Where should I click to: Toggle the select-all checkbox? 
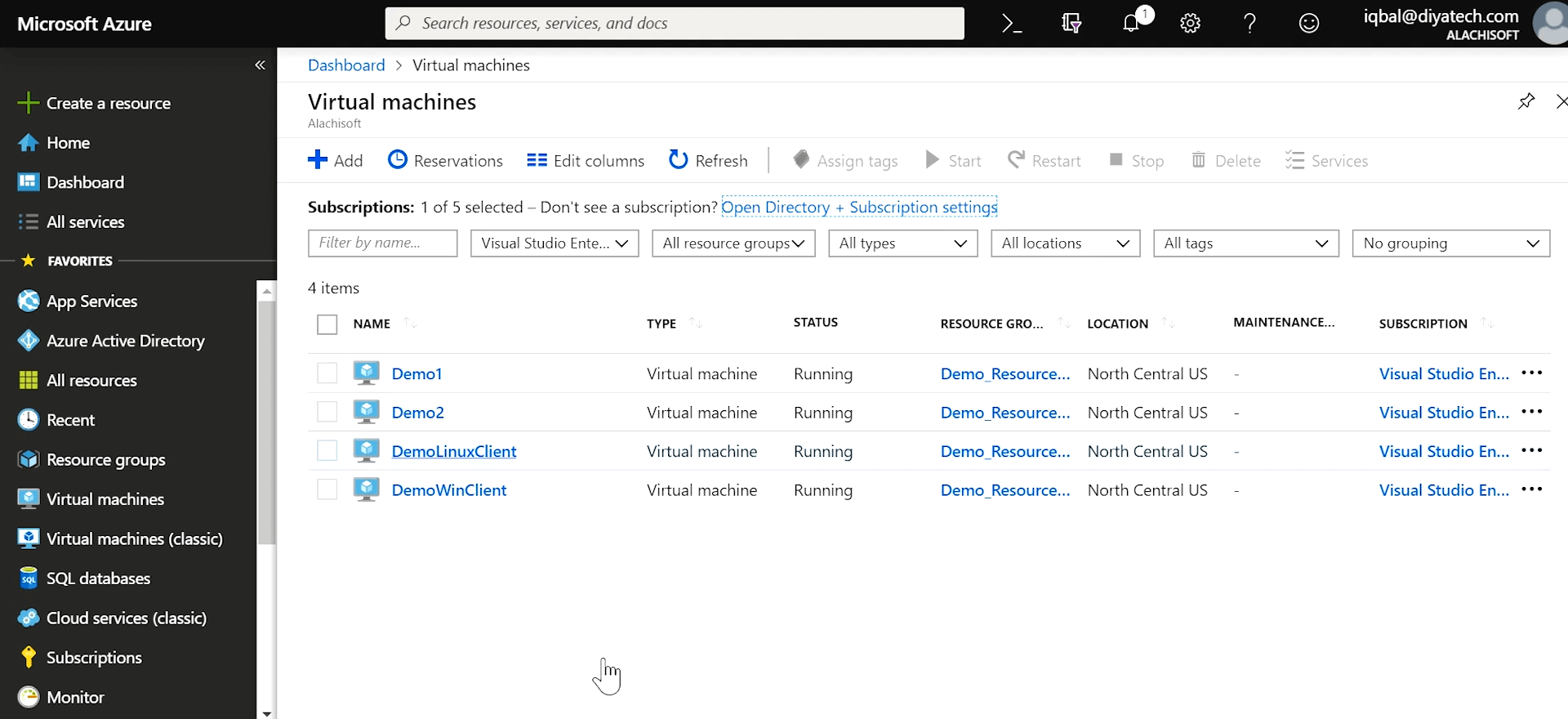pos(327,324)
